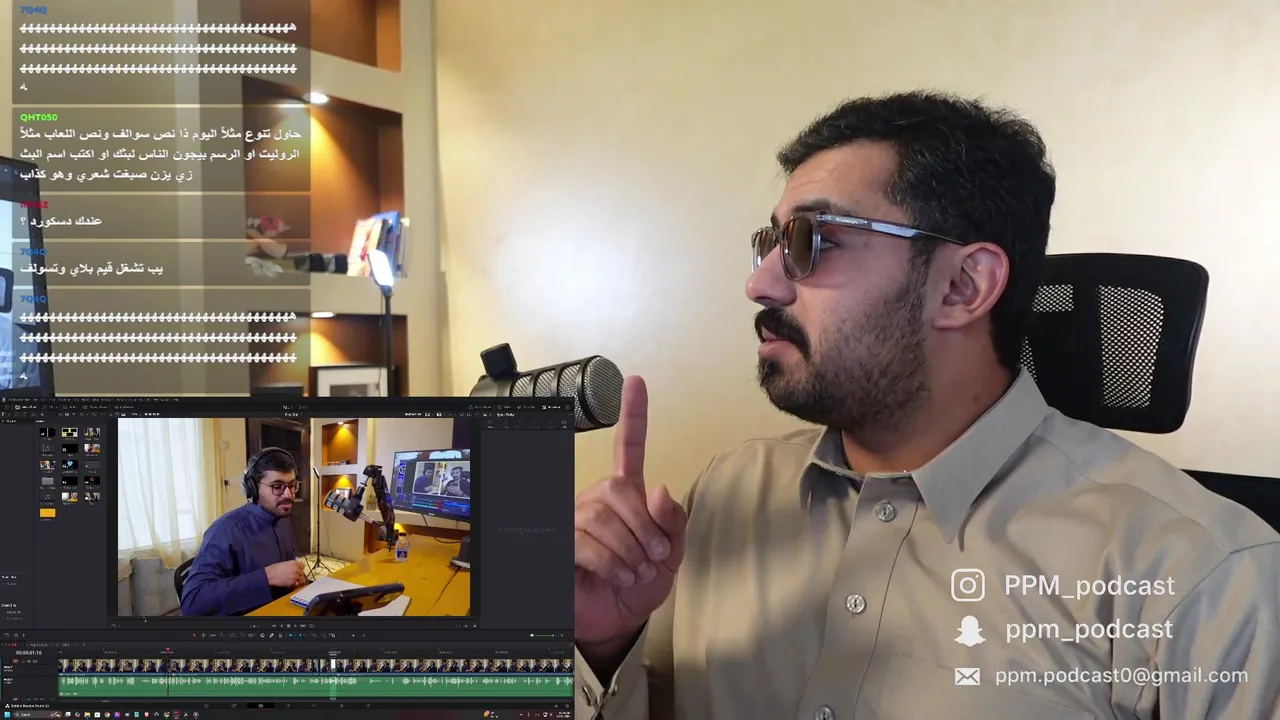
Task: Click the PPM_podcast Instagram handle text
Action: [x=1089, y=585]
